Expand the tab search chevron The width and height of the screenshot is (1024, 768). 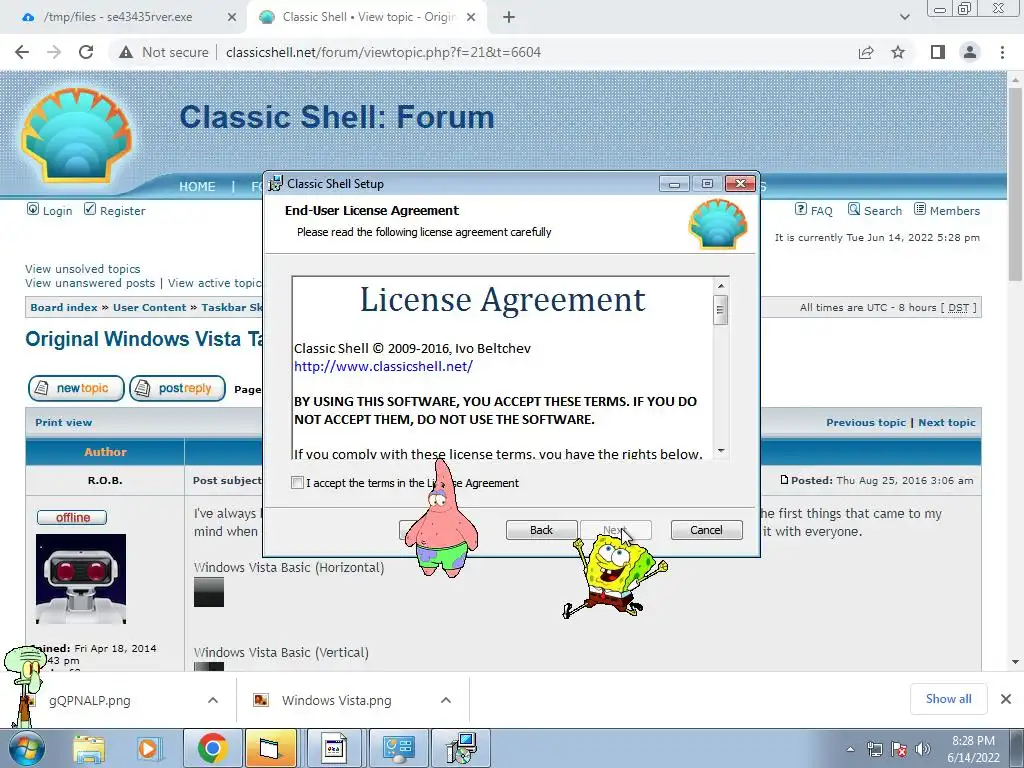tap(904, 17)
